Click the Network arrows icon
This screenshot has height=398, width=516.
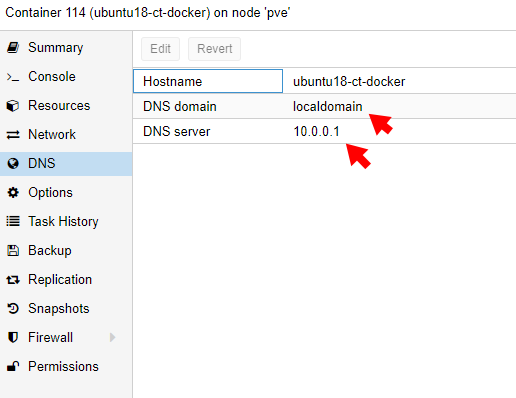click(x=13, y=135)
